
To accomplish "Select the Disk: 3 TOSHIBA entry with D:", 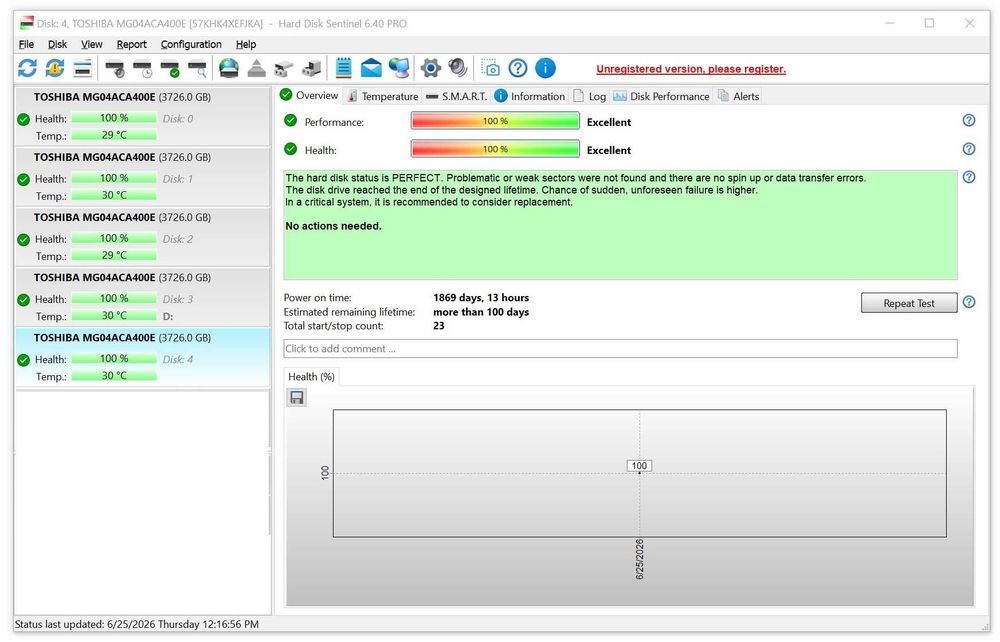I will coord(142,297).
